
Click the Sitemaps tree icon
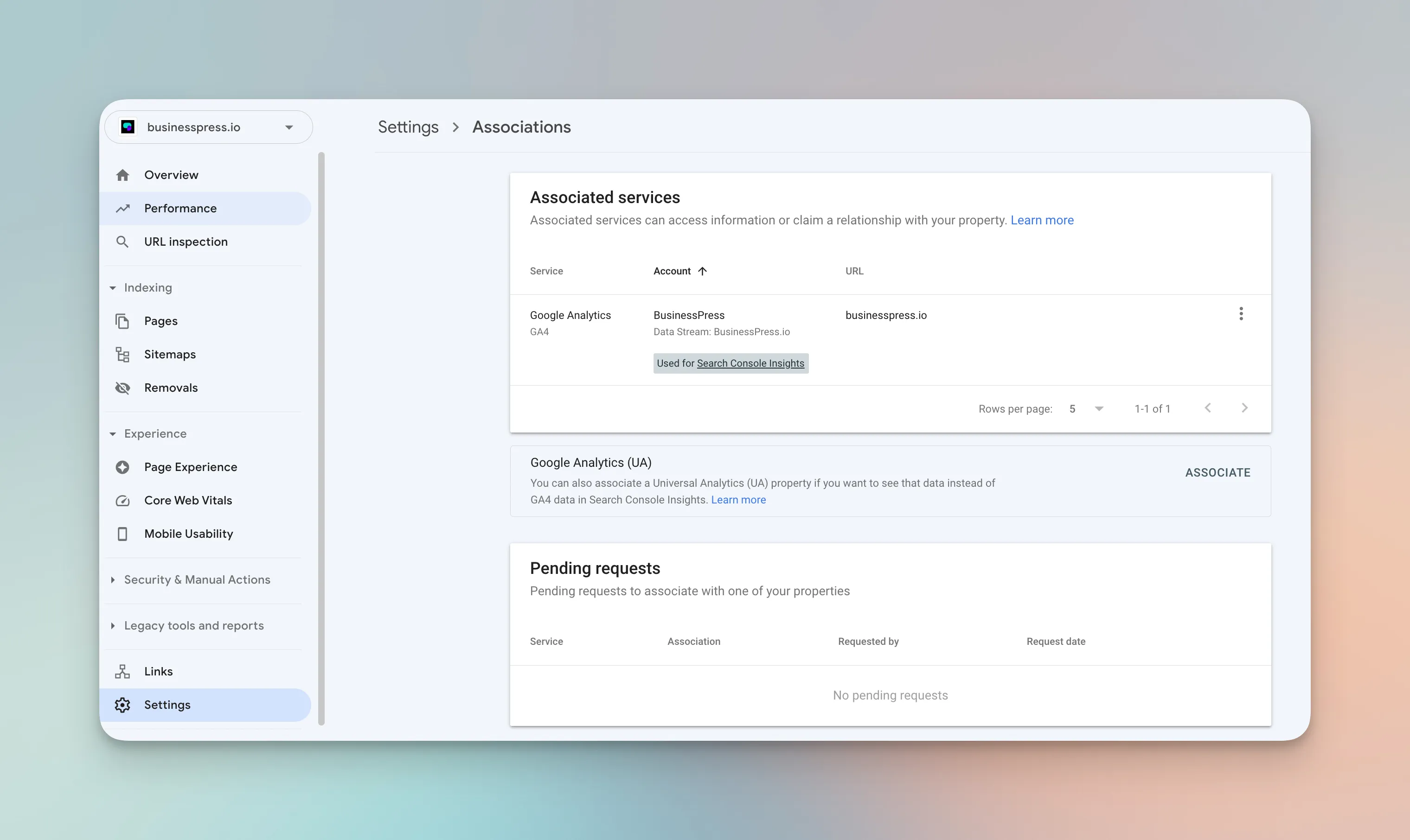[x=122, y=354]
